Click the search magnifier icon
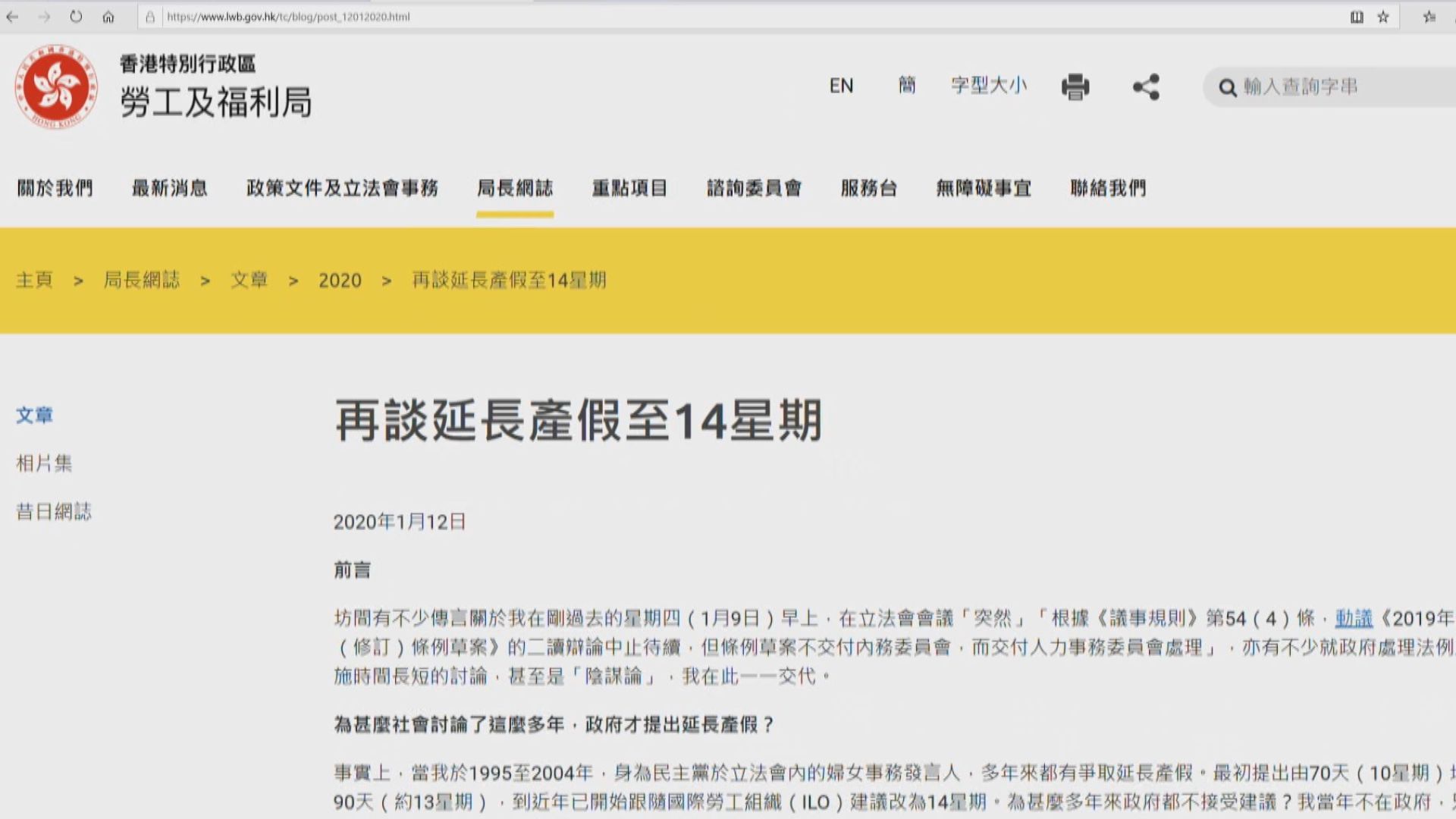This screenshot has height=819, width=1456. 1227,88
